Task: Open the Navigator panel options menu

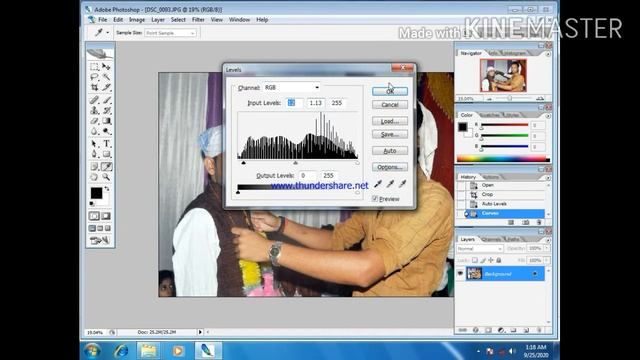Action: (548, 54)
